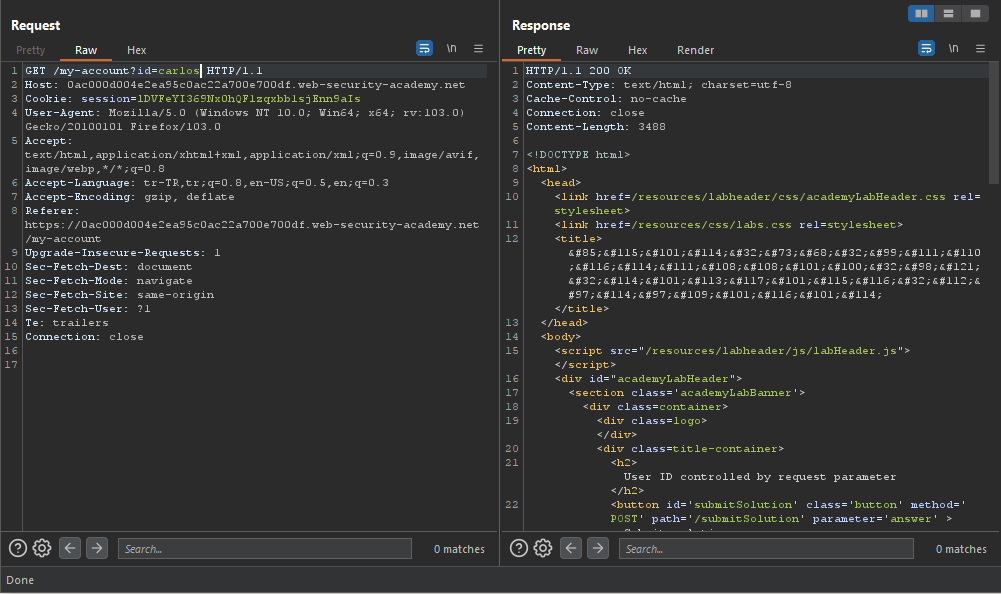Viewport: 1001px width, 594px height.
Task: Switch Request view to Hex tab
Action: tap(137, 50)
